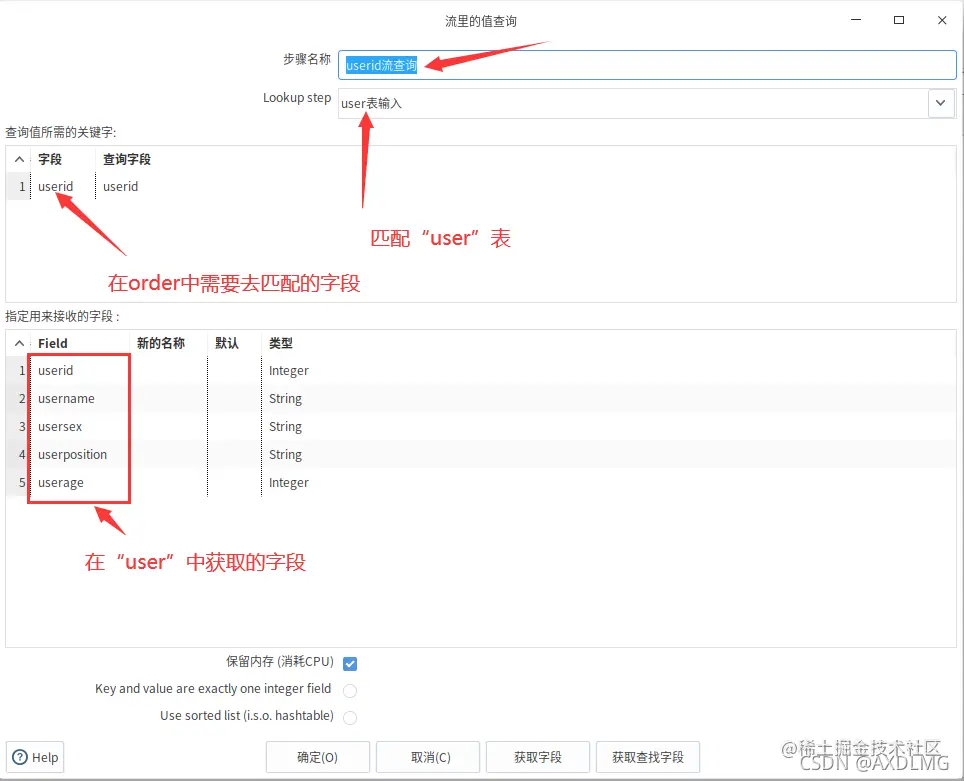Image resolution: width=964 pixels, height=781 pixels.
Task: Maximize the 流里的值查询 dialog
Action: (x=899, y=20)
